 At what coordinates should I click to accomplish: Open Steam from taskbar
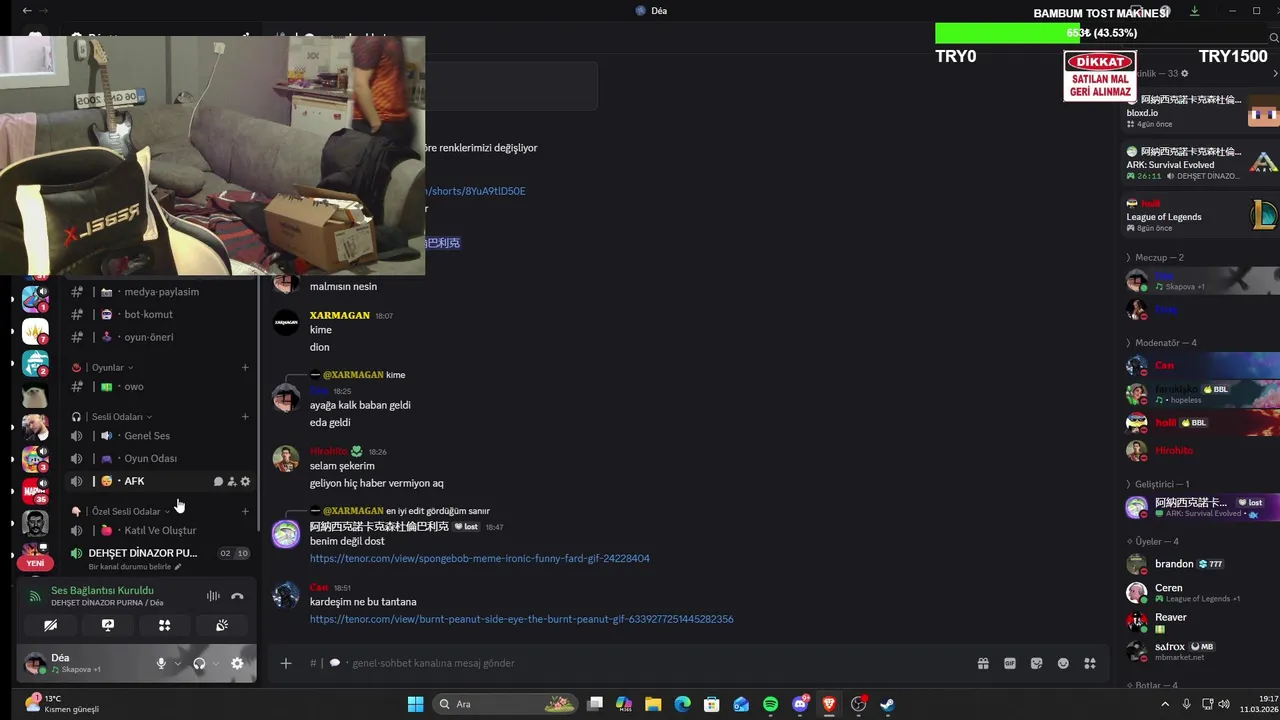click(887, 704)
